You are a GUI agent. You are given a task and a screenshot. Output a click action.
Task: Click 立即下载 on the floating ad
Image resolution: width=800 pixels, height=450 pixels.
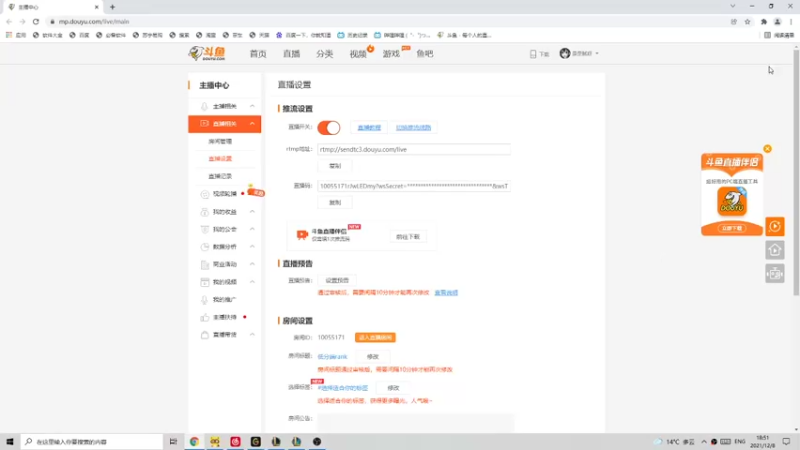coord(732,228)
